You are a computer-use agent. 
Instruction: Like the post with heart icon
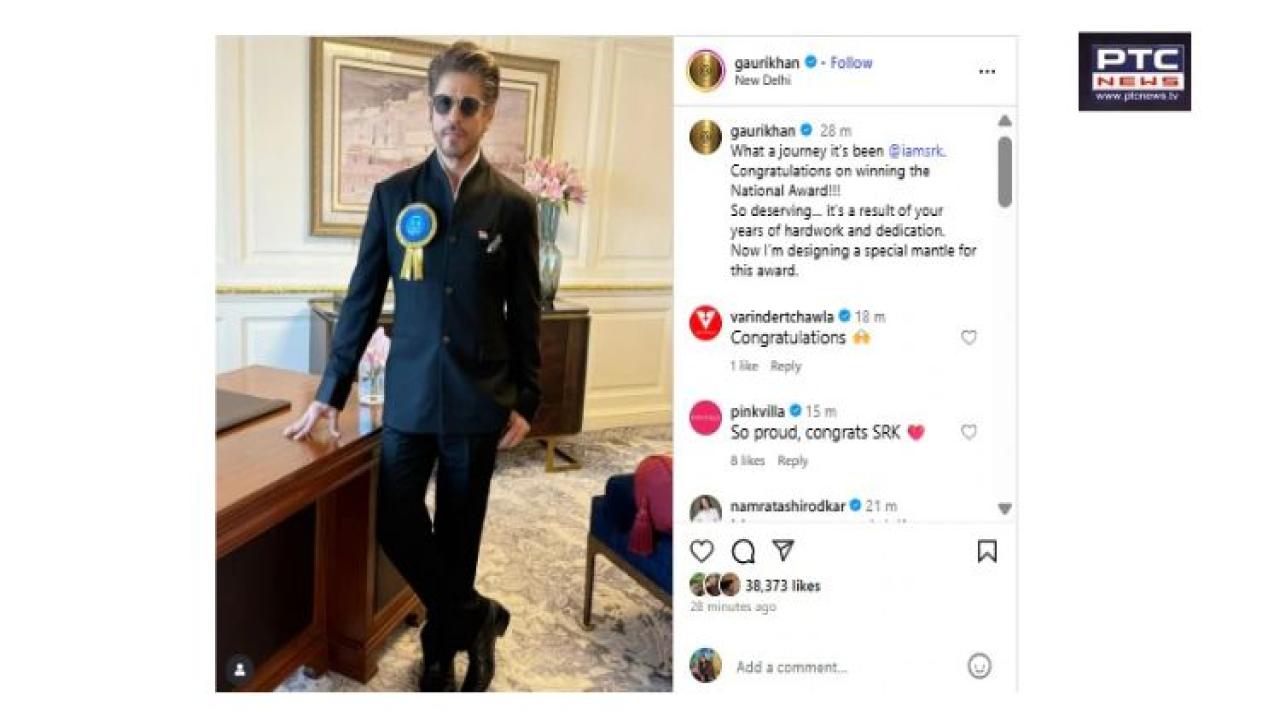point(702,551)
